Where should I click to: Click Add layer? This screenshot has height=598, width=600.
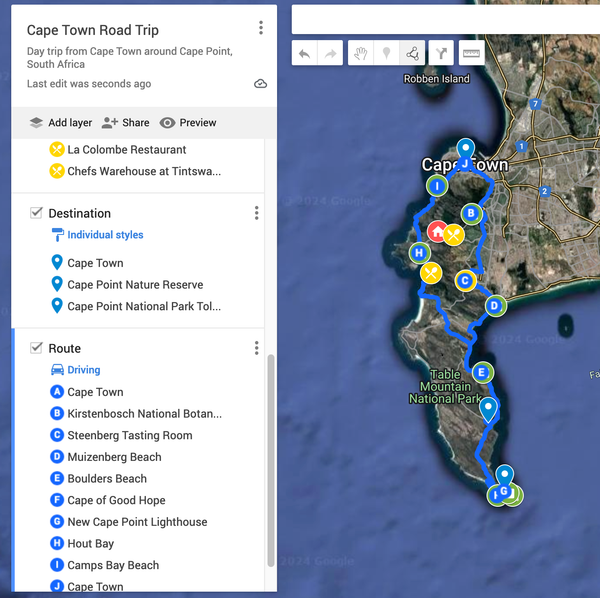coord(61,123)
